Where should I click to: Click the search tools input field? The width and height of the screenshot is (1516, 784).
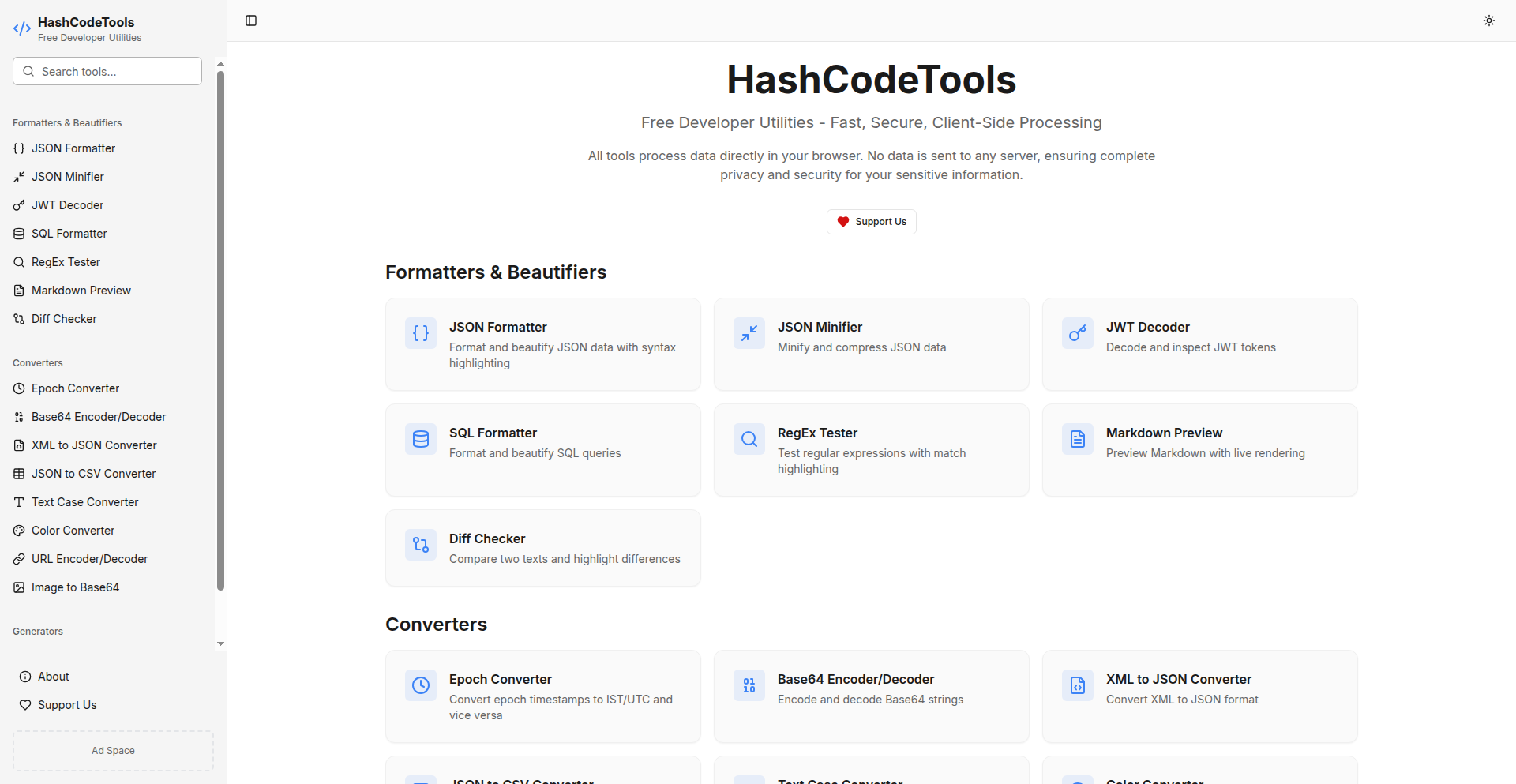pos(107,71)
